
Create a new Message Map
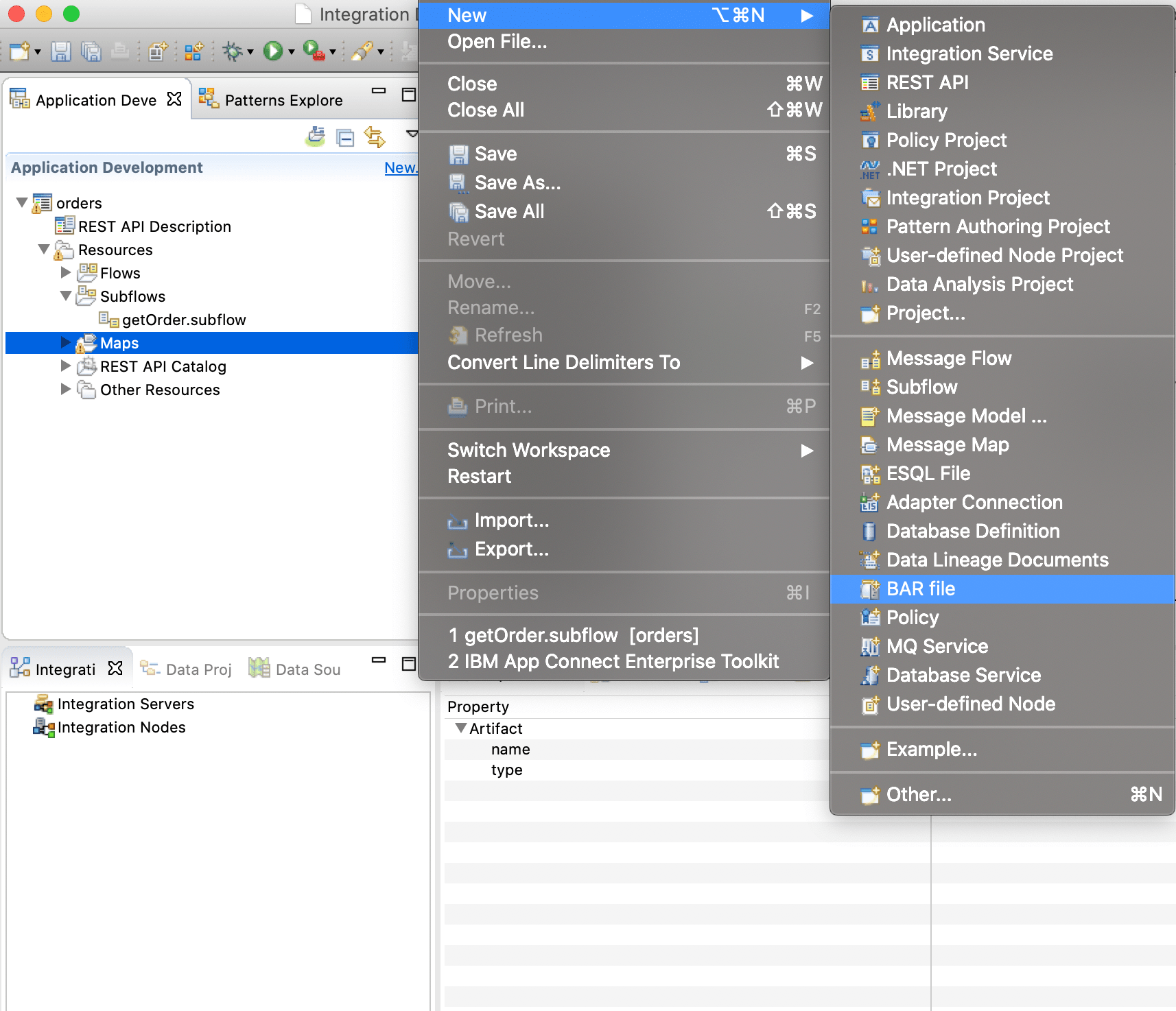1002,445
